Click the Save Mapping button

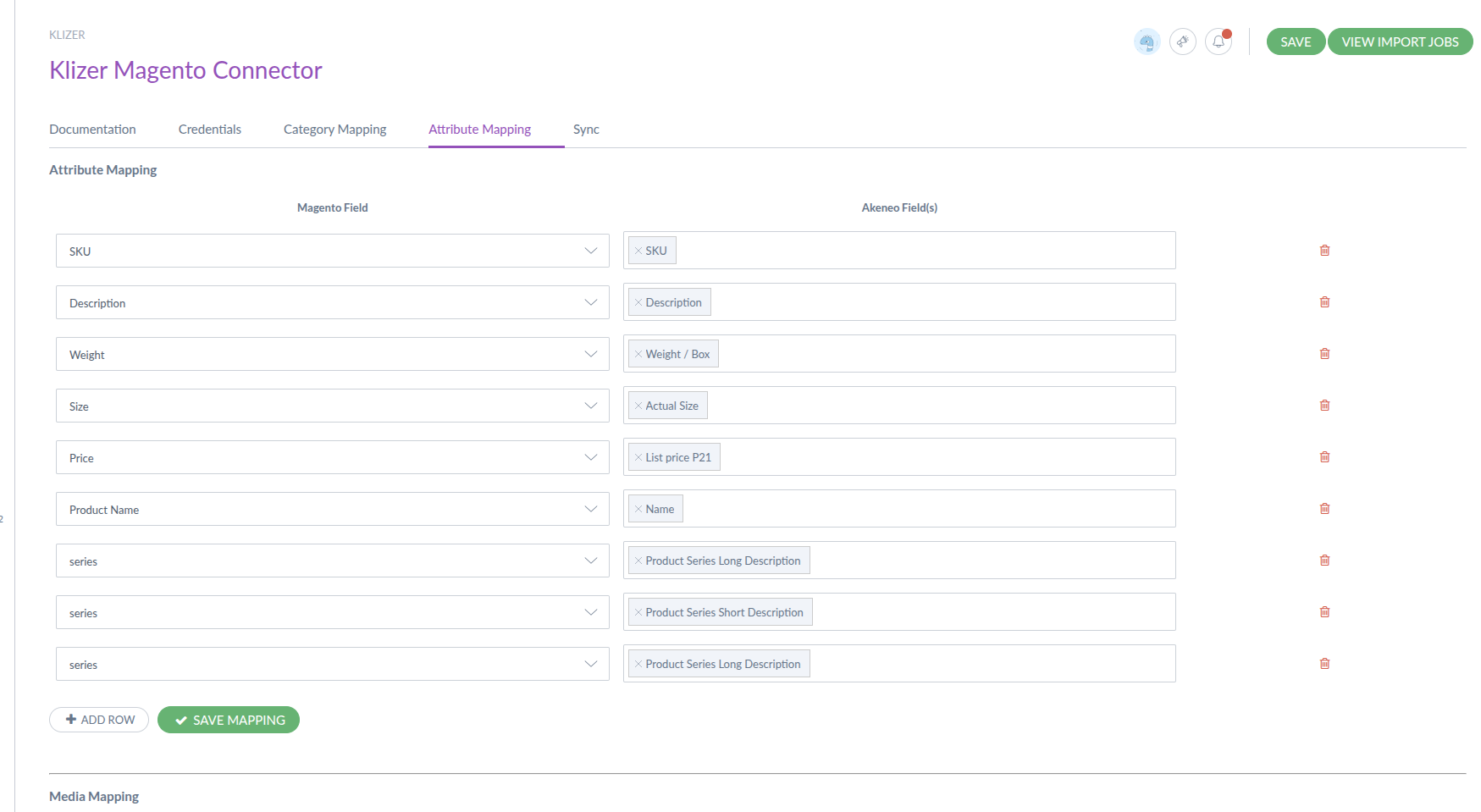229,720
